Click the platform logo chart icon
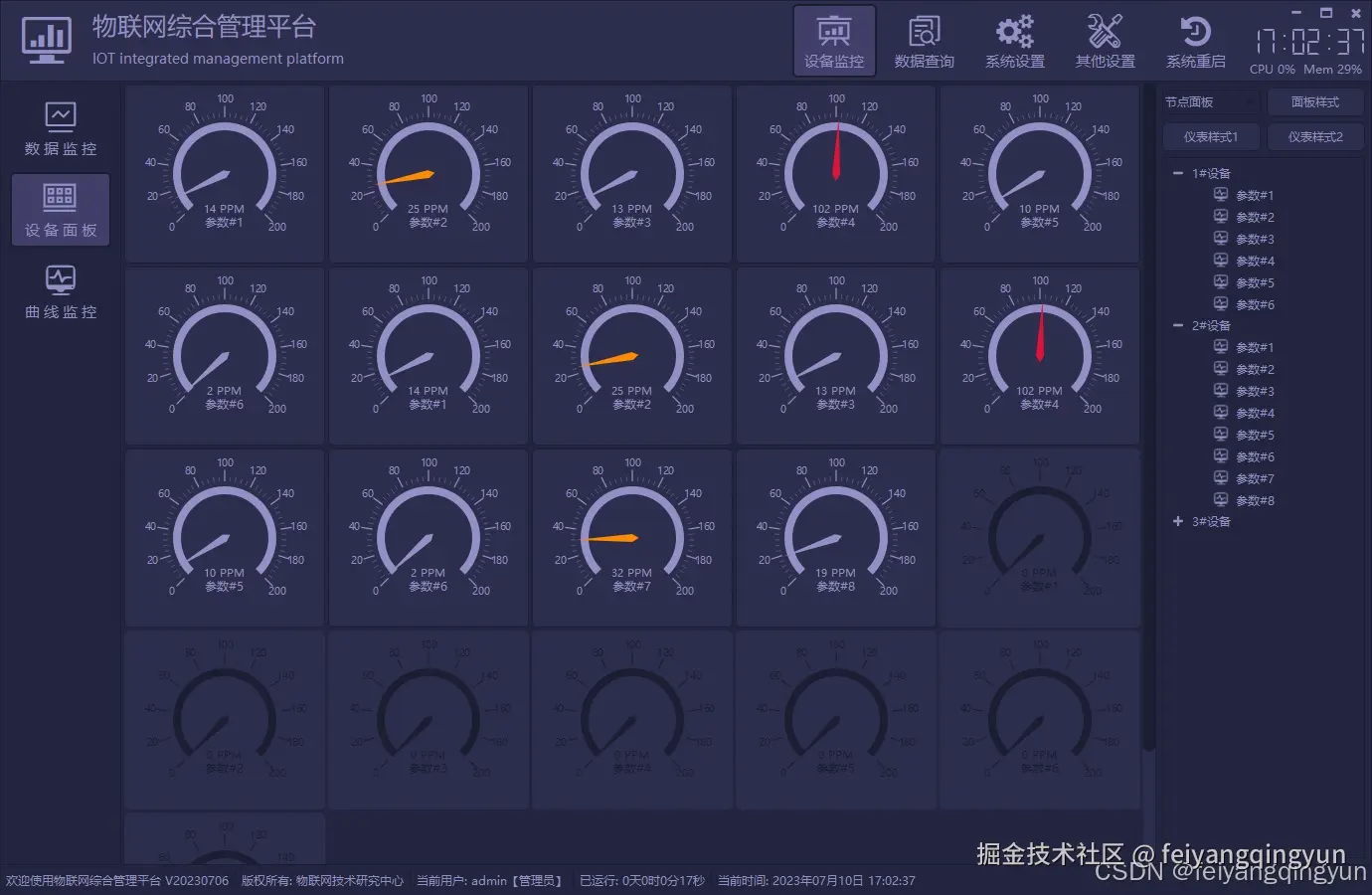Screen dimensions: 1372x895 (x=47, y=41)
